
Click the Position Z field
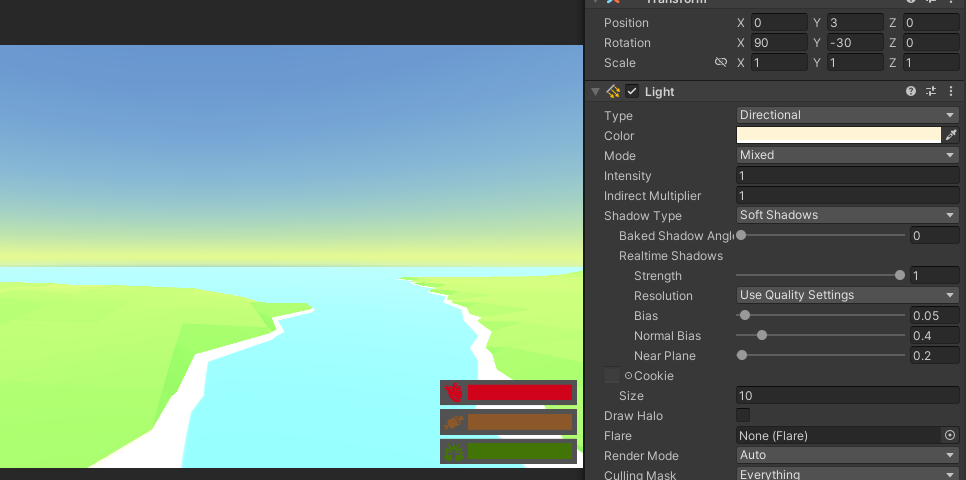click(932, 23)
